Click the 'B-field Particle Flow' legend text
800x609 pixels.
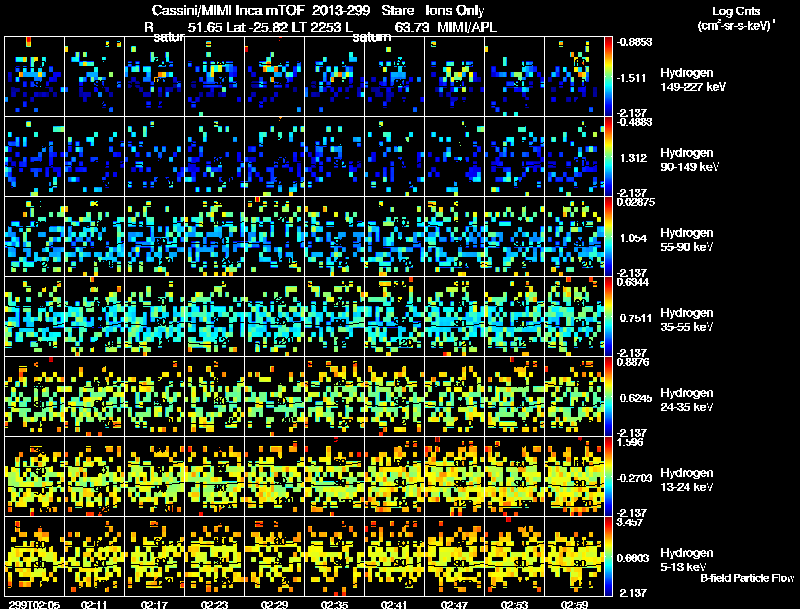pos(747,578)
